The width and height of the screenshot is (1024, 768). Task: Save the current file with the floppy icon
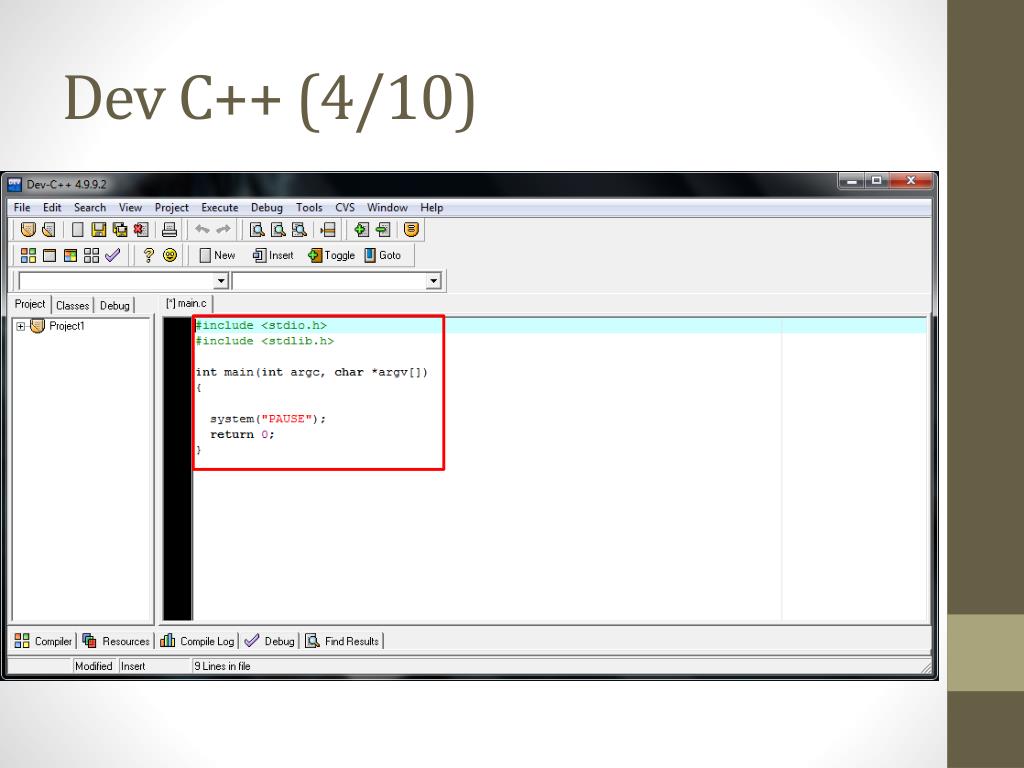(99, 229)
